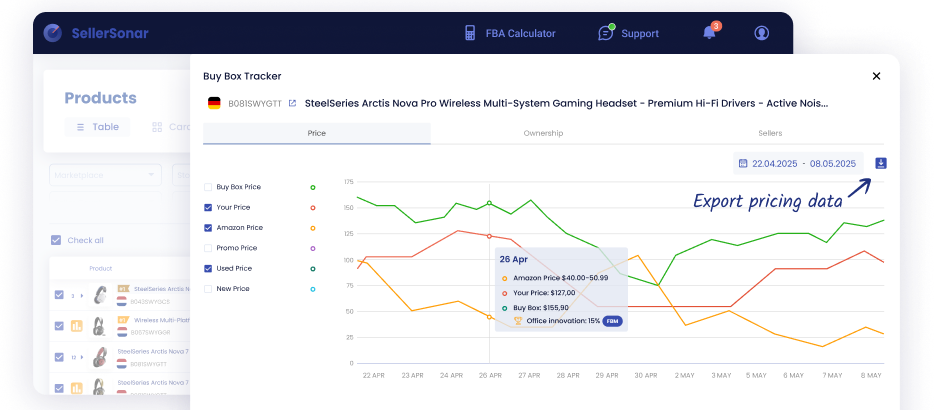The image size is (944, 410).
Task: Click the SellerSonar brand name
Action: 110,33
